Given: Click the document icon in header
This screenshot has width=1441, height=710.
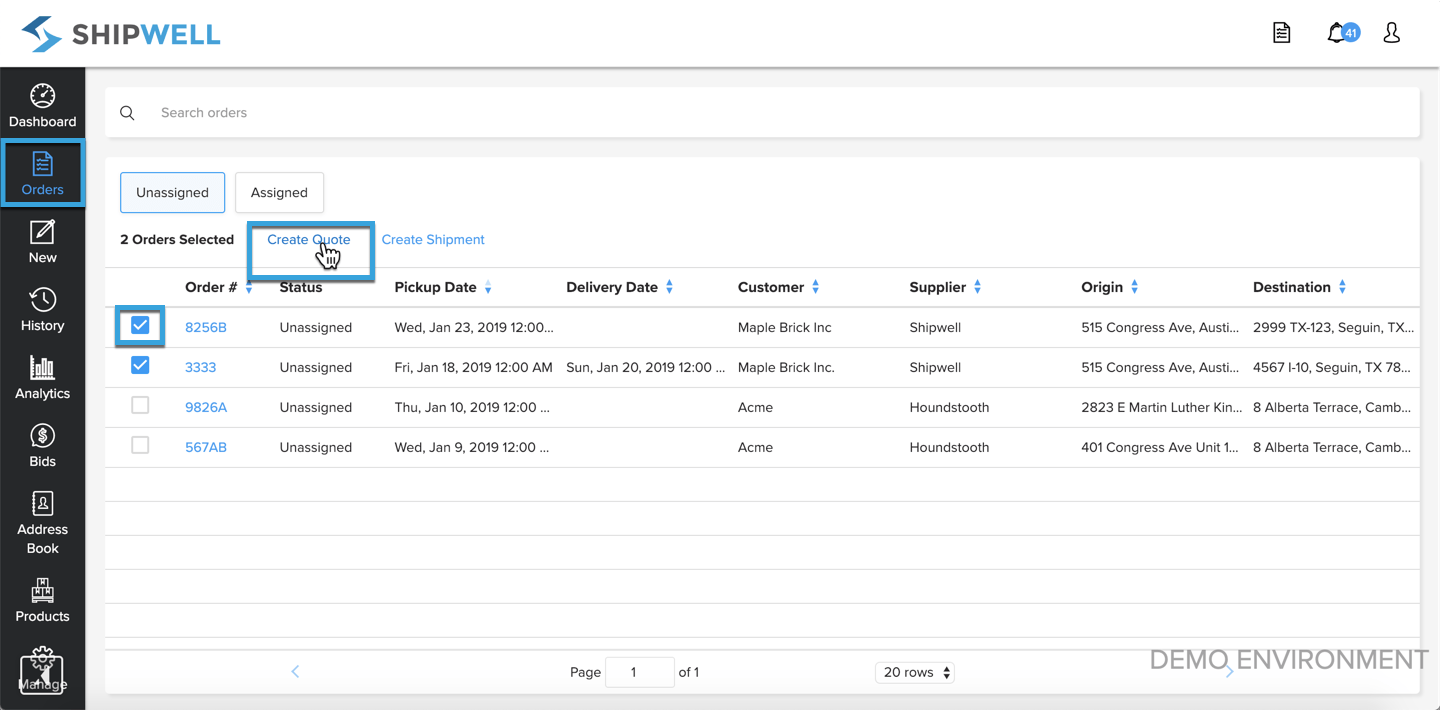Looking at the screenshot, I should click(x=1281, y=33).
